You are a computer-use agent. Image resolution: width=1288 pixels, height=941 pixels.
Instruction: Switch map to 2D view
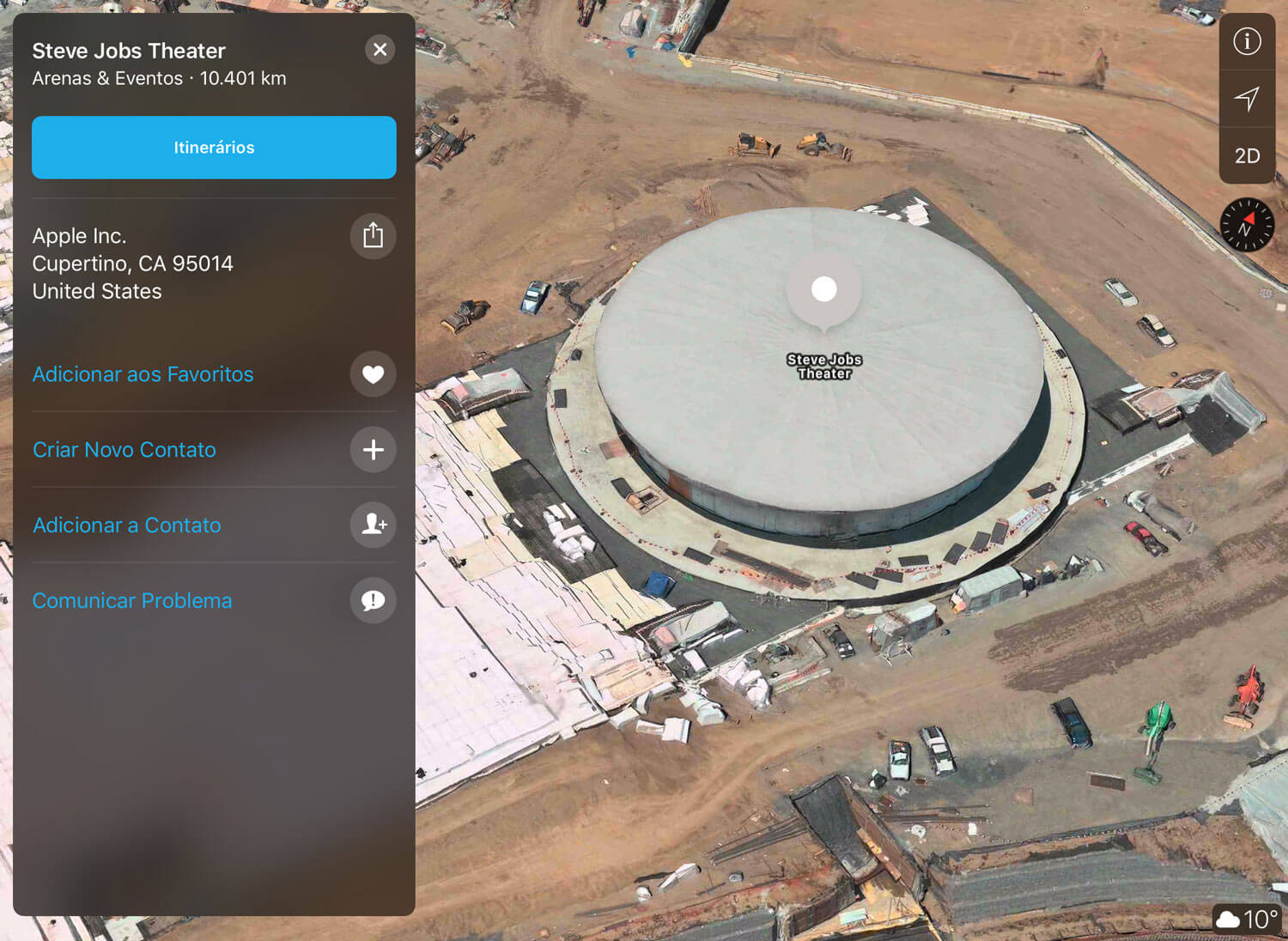pos(1248,156)
